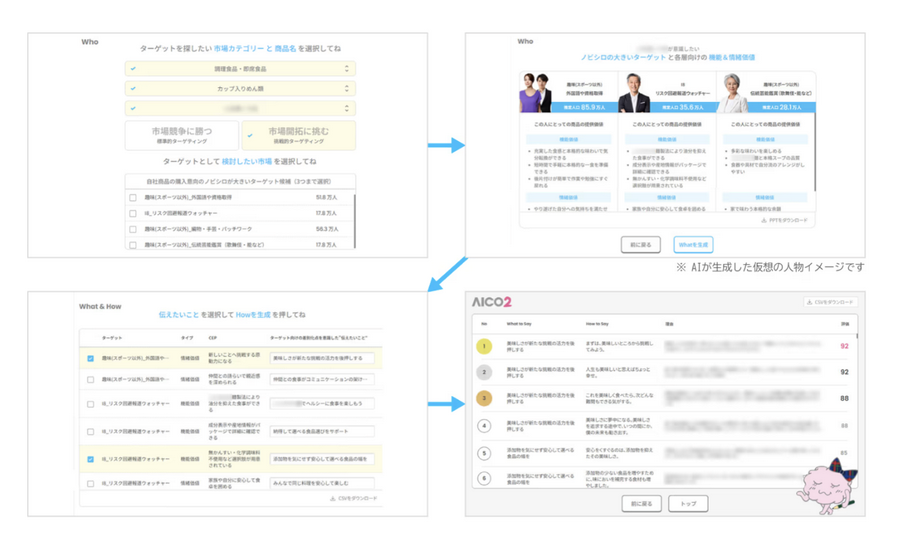Open the 調理食品・即席食品 category dropdown
Viewport: 904px width, 551px height.
click(x=240, y=69)
